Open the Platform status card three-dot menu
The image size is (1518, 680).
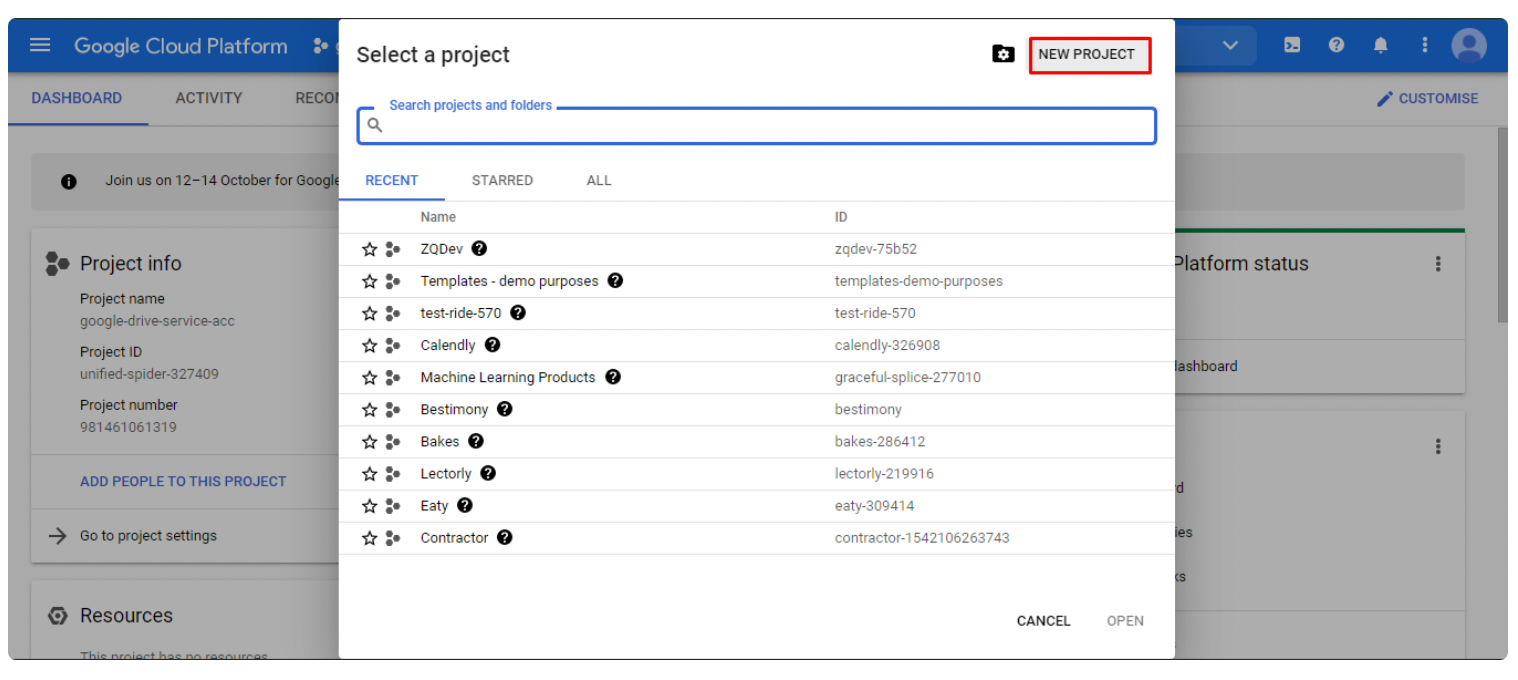pyautogui.click(x=1438, y=264)
